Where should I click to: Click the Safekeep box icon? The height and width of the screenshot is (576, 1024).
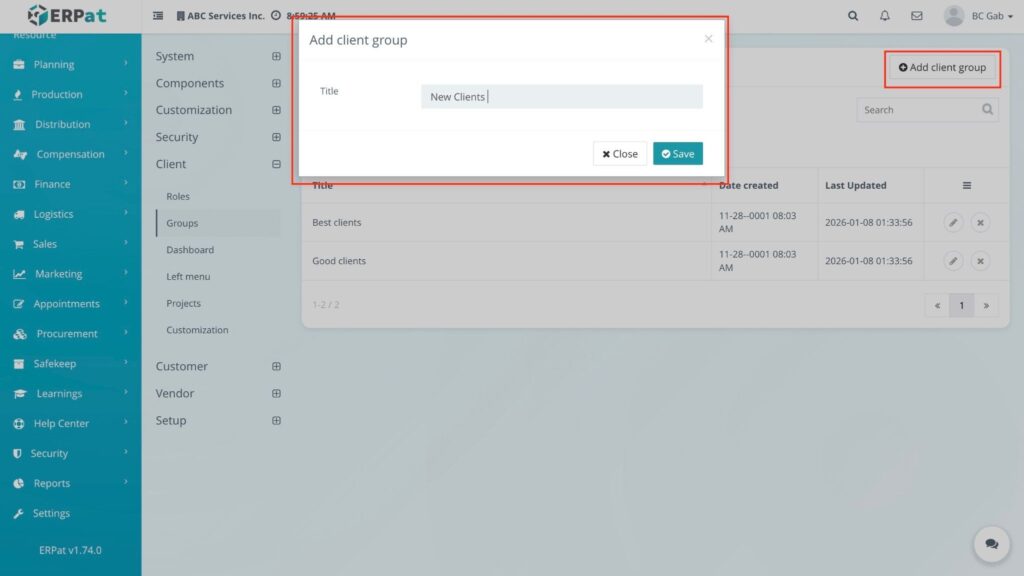click(x=18, y=364)
